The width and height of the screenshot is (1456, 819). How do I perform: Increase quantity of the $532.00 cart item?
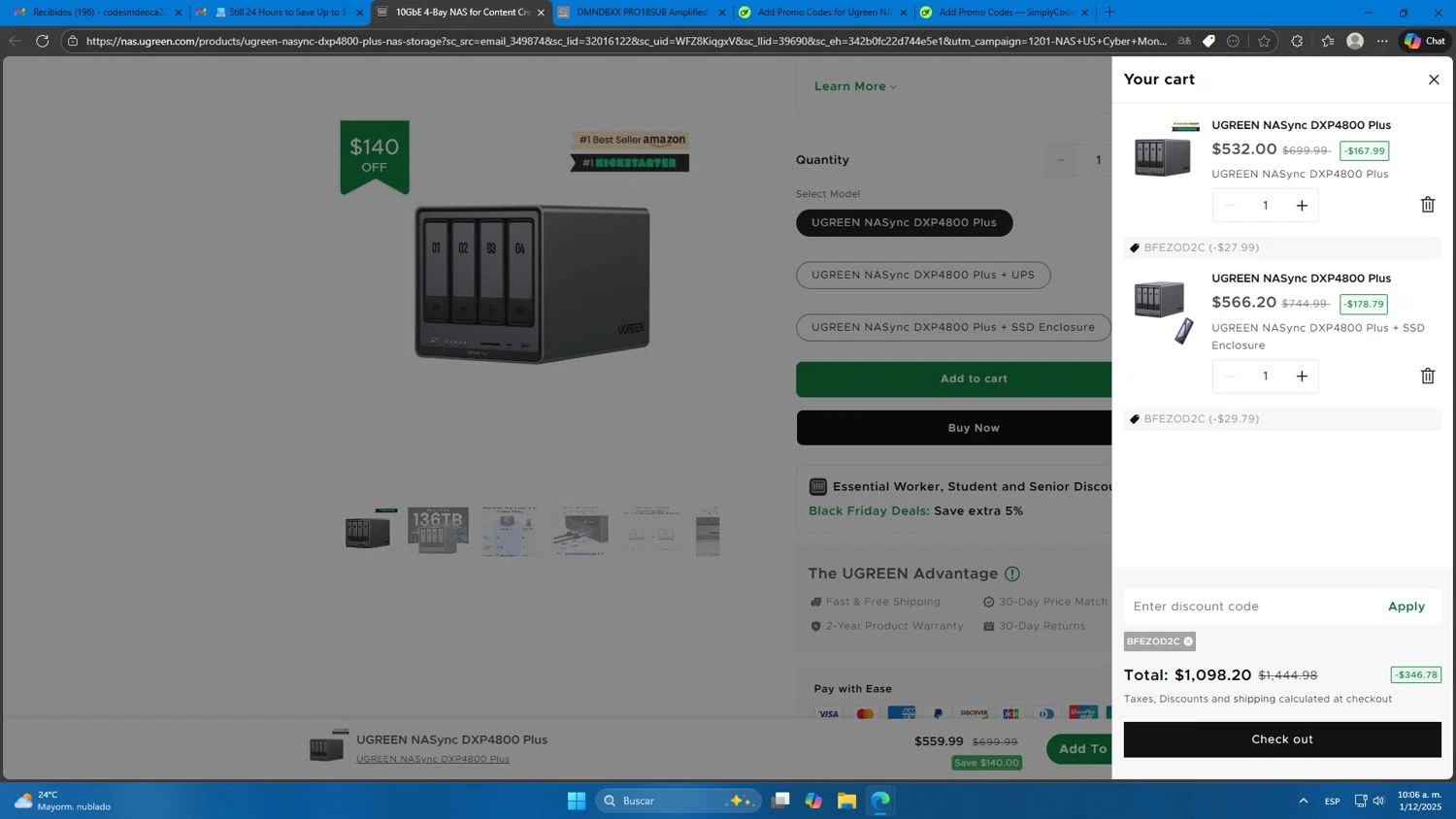1302,205
